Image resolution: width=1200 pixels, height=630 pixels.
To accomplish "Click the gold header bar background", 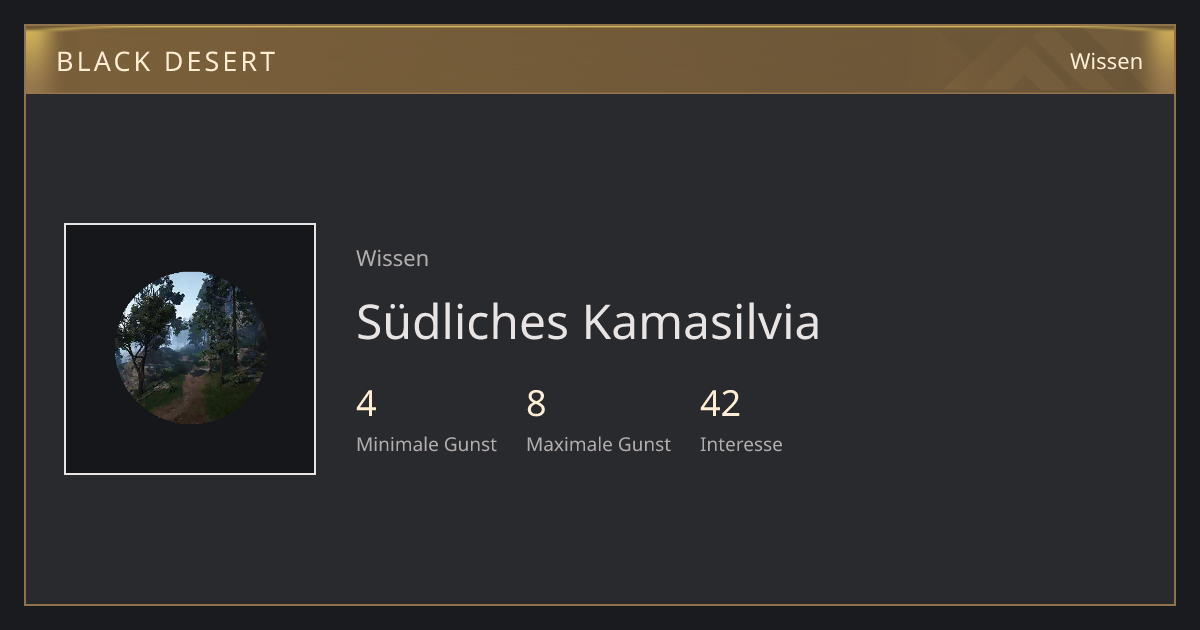I will 600,60.
